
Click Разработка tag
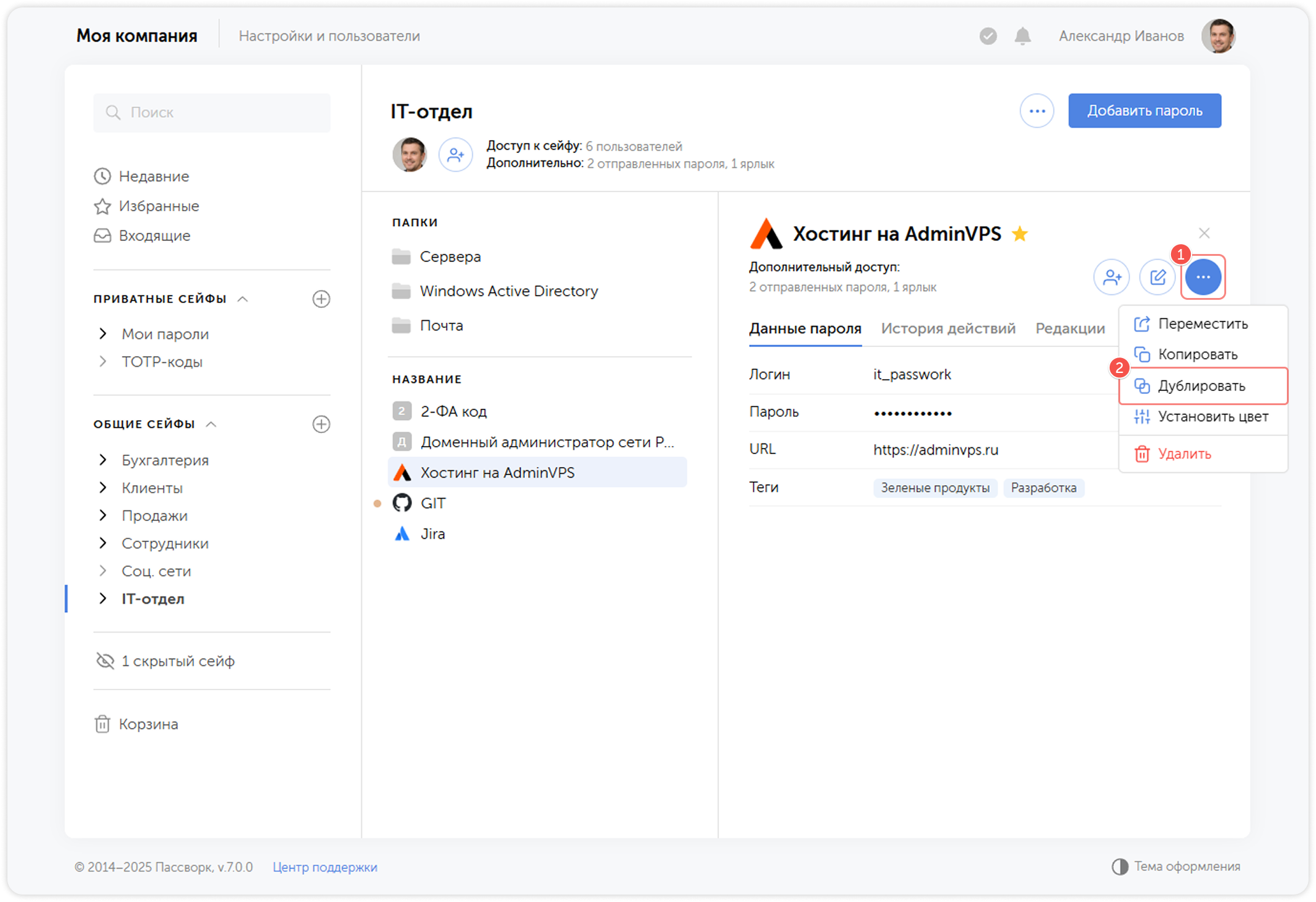pyautogui.click(x=1043, y=488)
